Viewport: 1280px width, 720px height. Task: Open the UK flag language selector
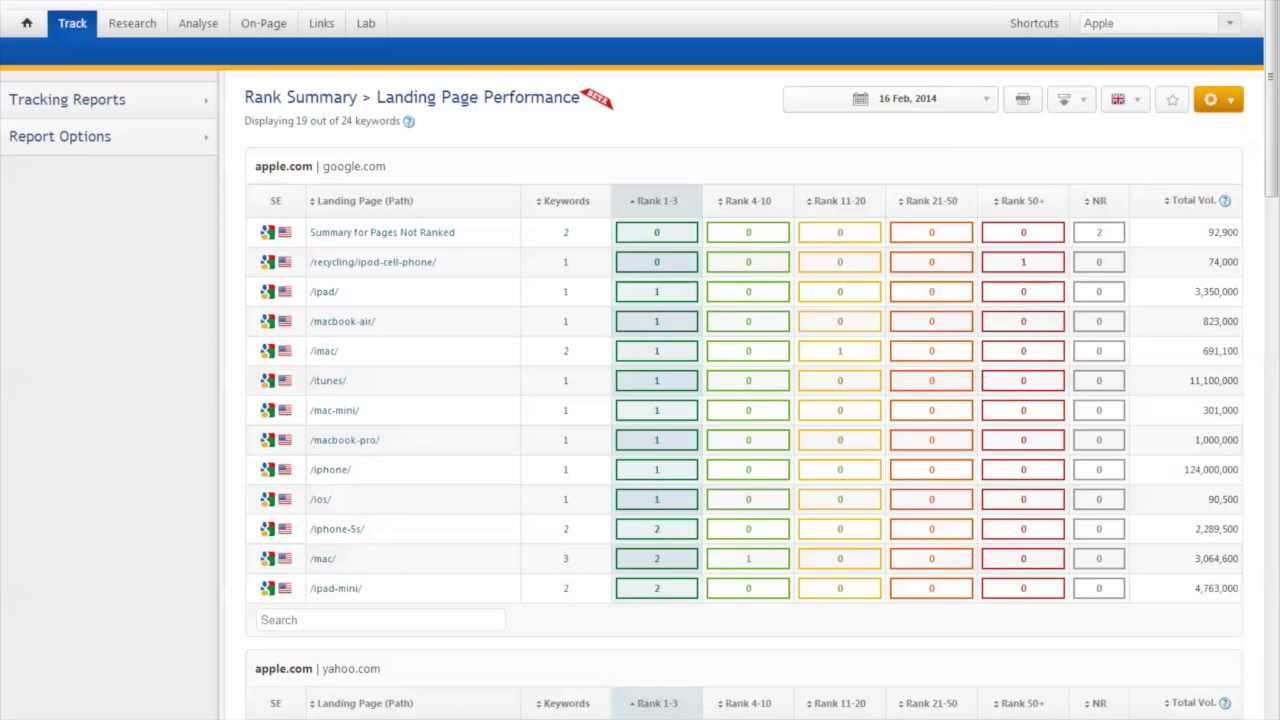point(1124,99)
